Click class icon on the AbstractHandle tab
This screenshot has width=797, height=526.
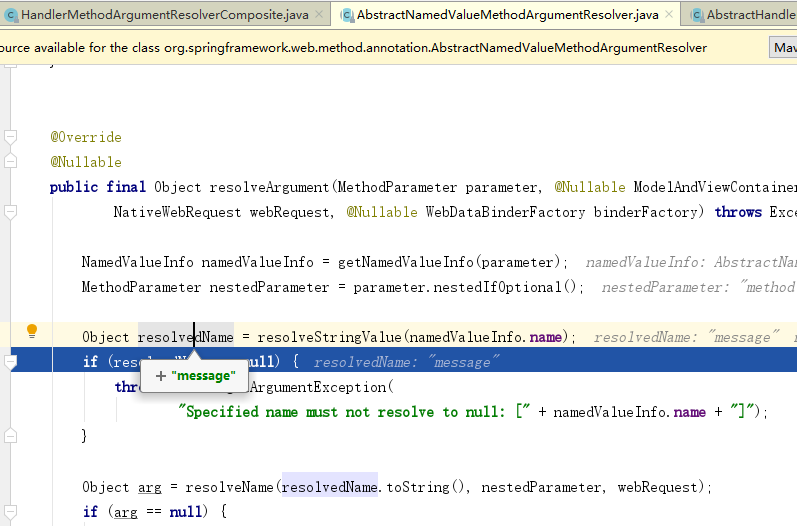click(x=695, y=15)
